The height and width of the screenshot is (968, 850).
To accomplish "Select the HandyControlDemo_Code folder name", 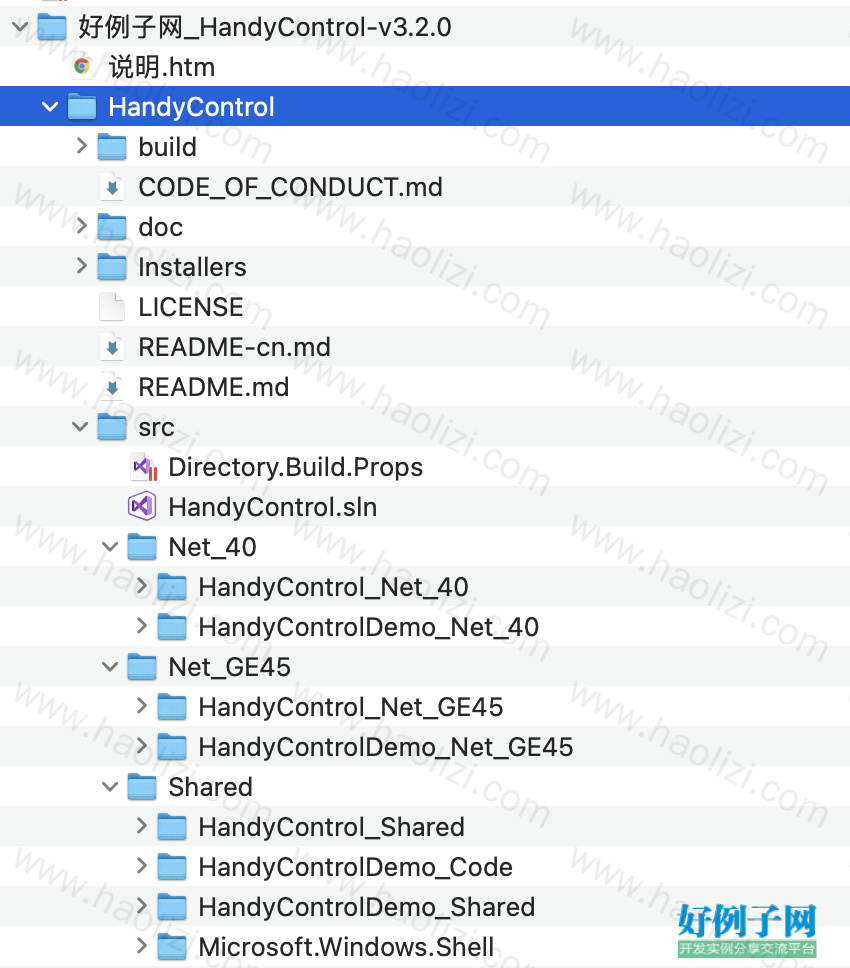I will (x=356, y=867).
